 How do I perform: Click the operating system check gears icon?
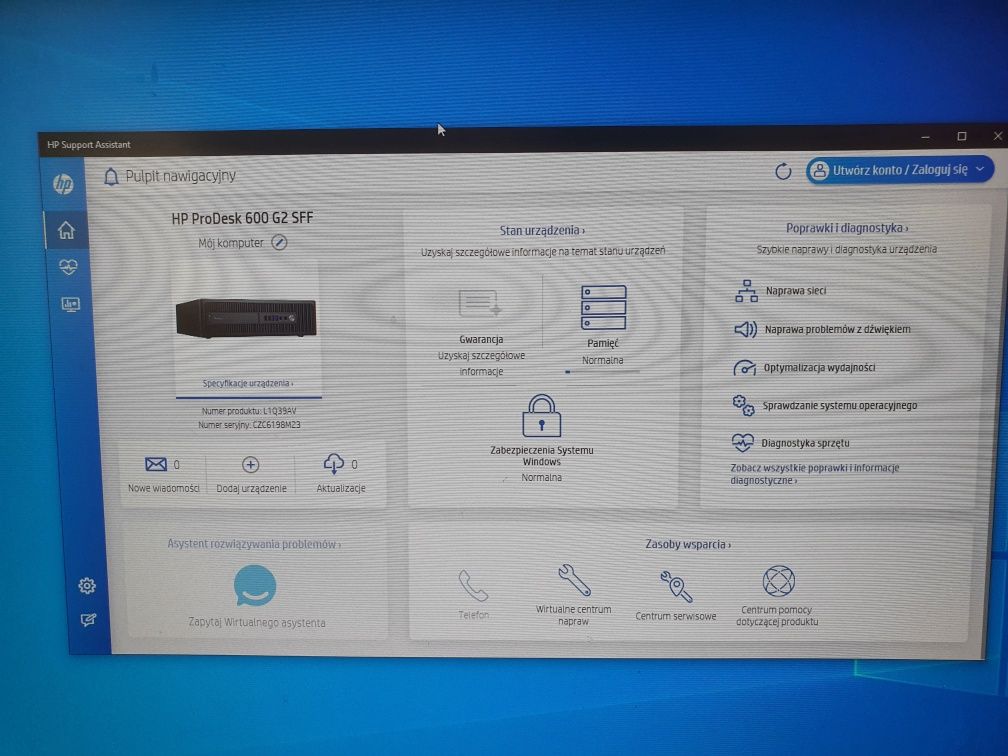(x=743, y=405)
